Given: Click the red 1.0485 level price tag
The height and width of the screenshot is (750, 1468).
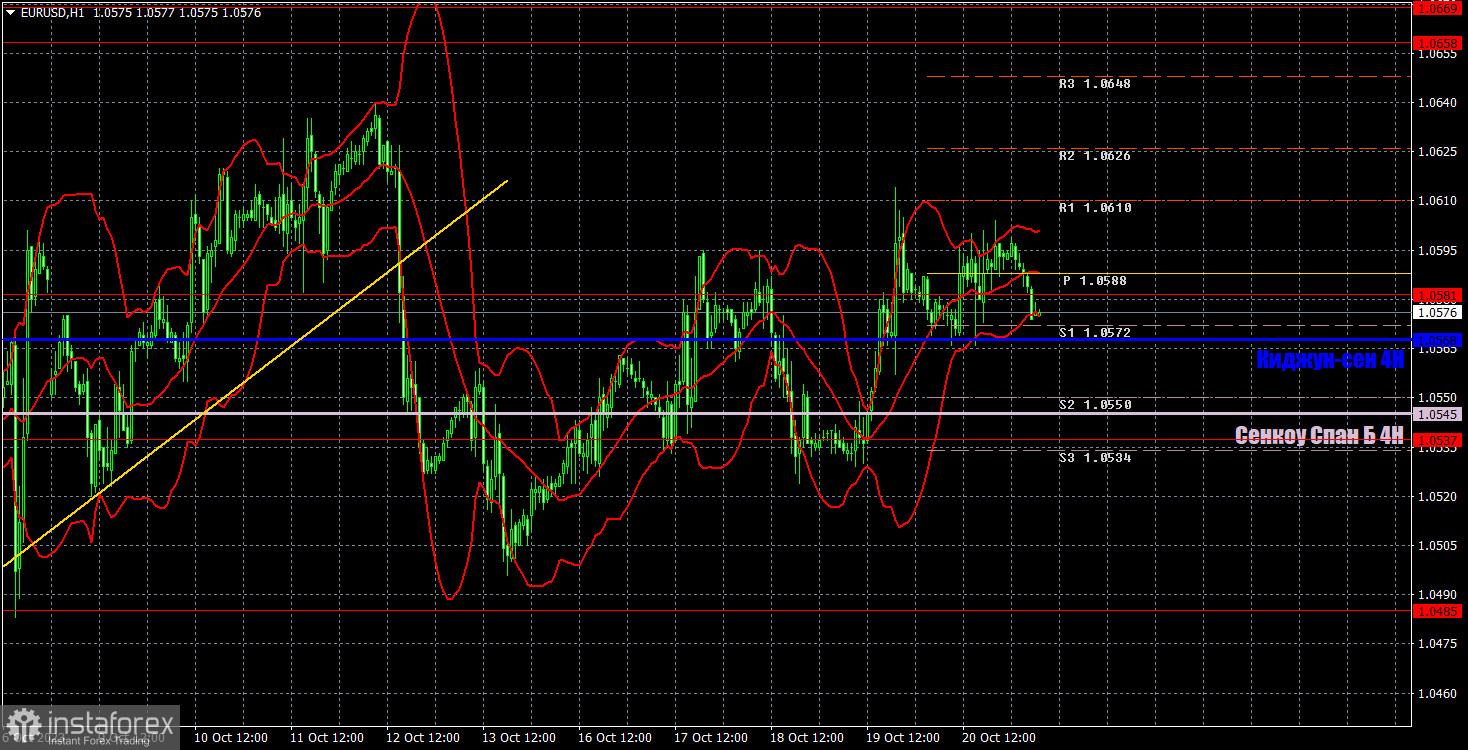Looking at the screenshot, I should tap(1438, 610).
